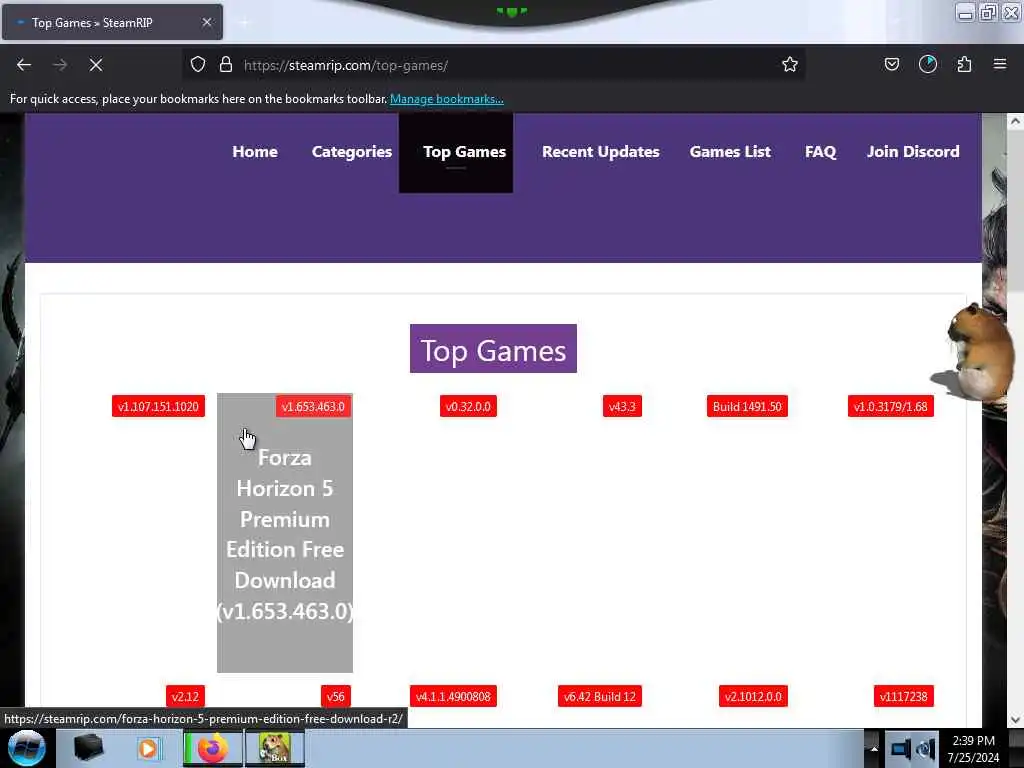Click the v2.12 version badge
1024x768 pixels.
pyautogui.click(x=185, y=696)
